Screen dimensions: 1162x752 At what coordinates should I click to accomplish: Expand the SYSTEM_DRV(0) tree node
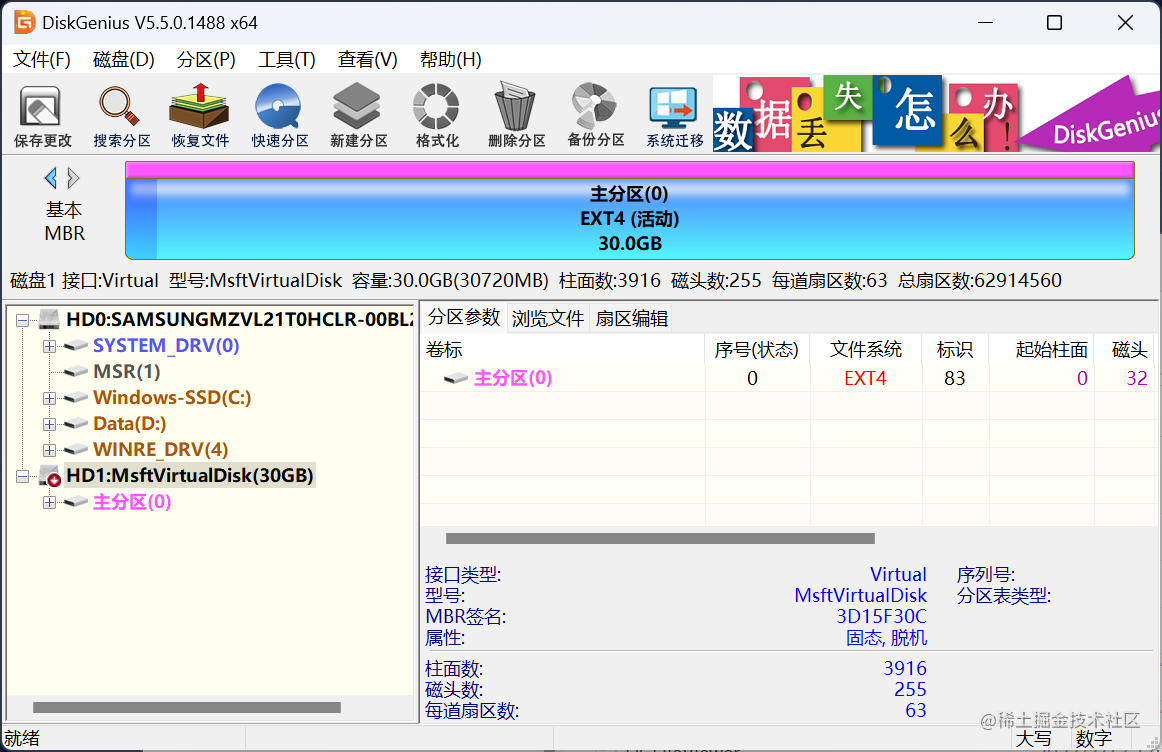(x=49, y=346)
